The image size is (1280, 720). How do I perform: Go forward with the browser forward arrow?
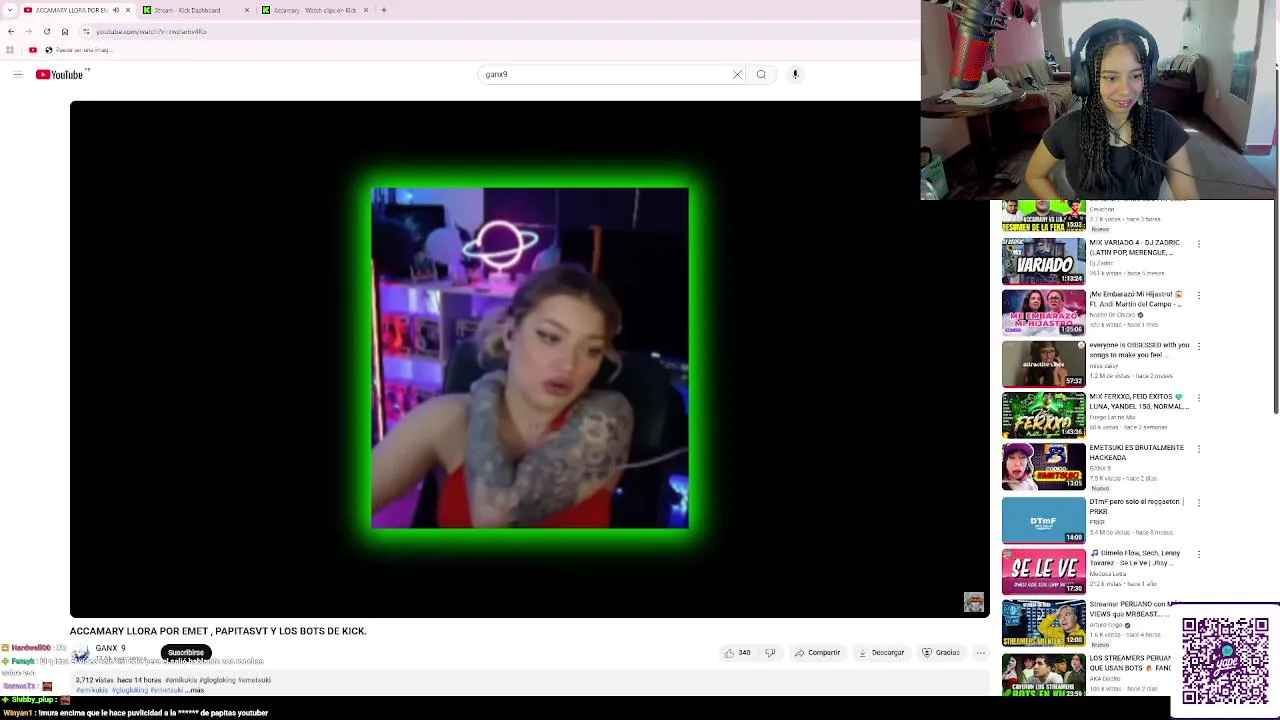pyautogui.click(x=28, y=31)
